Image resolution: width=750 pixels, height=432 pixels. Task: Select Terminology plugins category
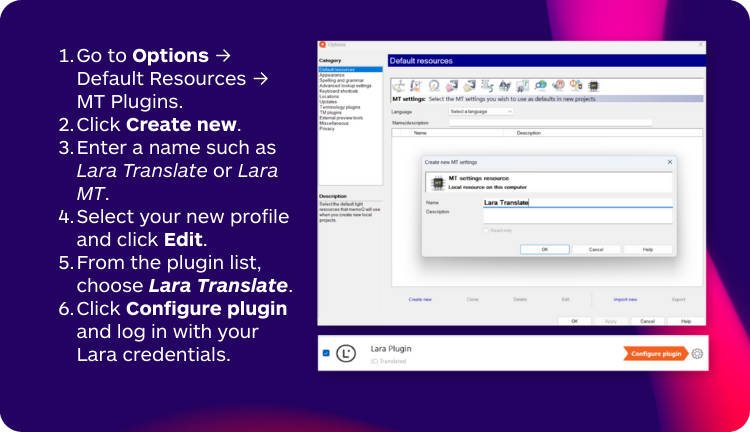point(340,107)
